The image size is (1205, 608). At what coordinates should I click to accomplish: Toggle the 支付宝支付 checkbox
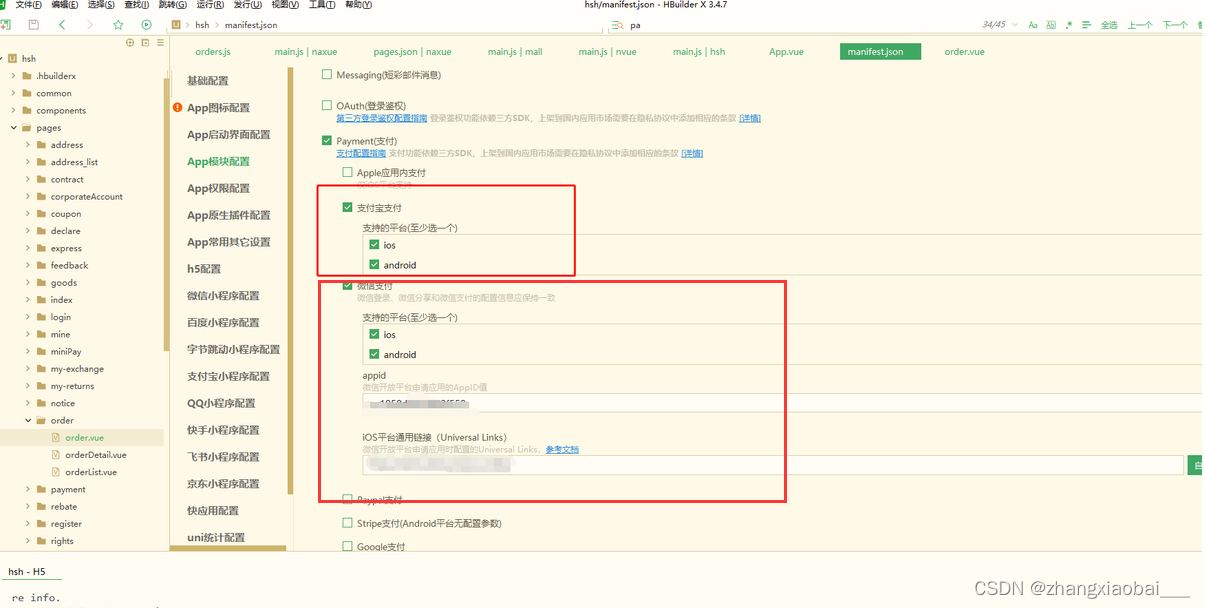(x=348, y=208)
